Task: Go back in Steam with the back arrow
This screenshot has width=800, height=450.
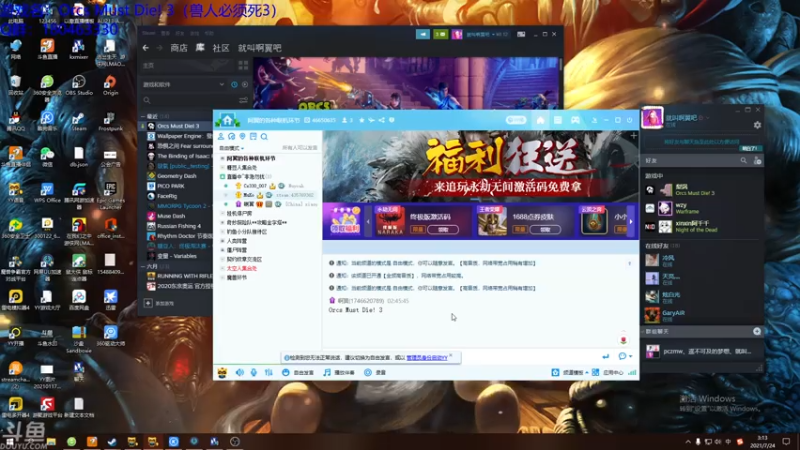Action: pyautogui.click(x=146, y=48)
